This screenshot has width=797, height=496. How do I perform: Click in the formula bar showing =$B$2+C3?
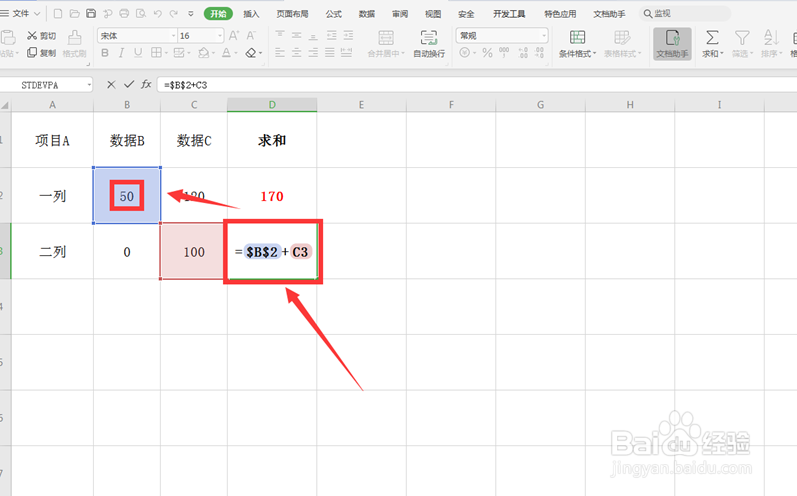[x=477, y=85]
